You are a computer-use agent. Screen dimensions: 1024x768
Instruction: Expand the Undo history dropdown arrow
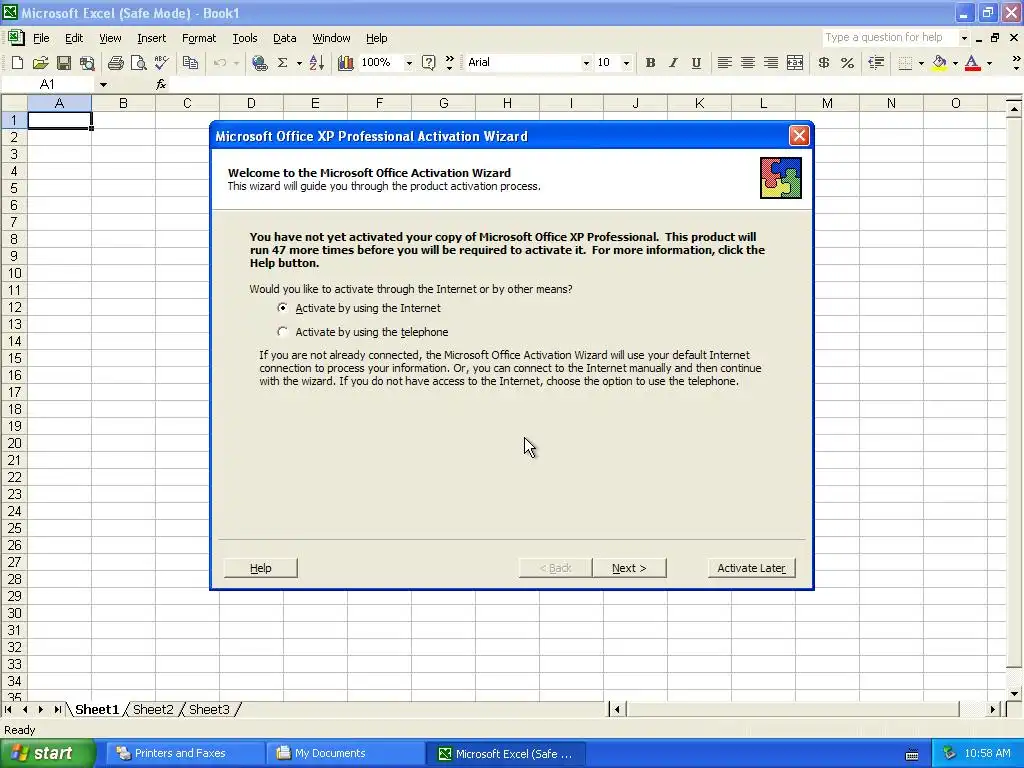coord(236,63)
